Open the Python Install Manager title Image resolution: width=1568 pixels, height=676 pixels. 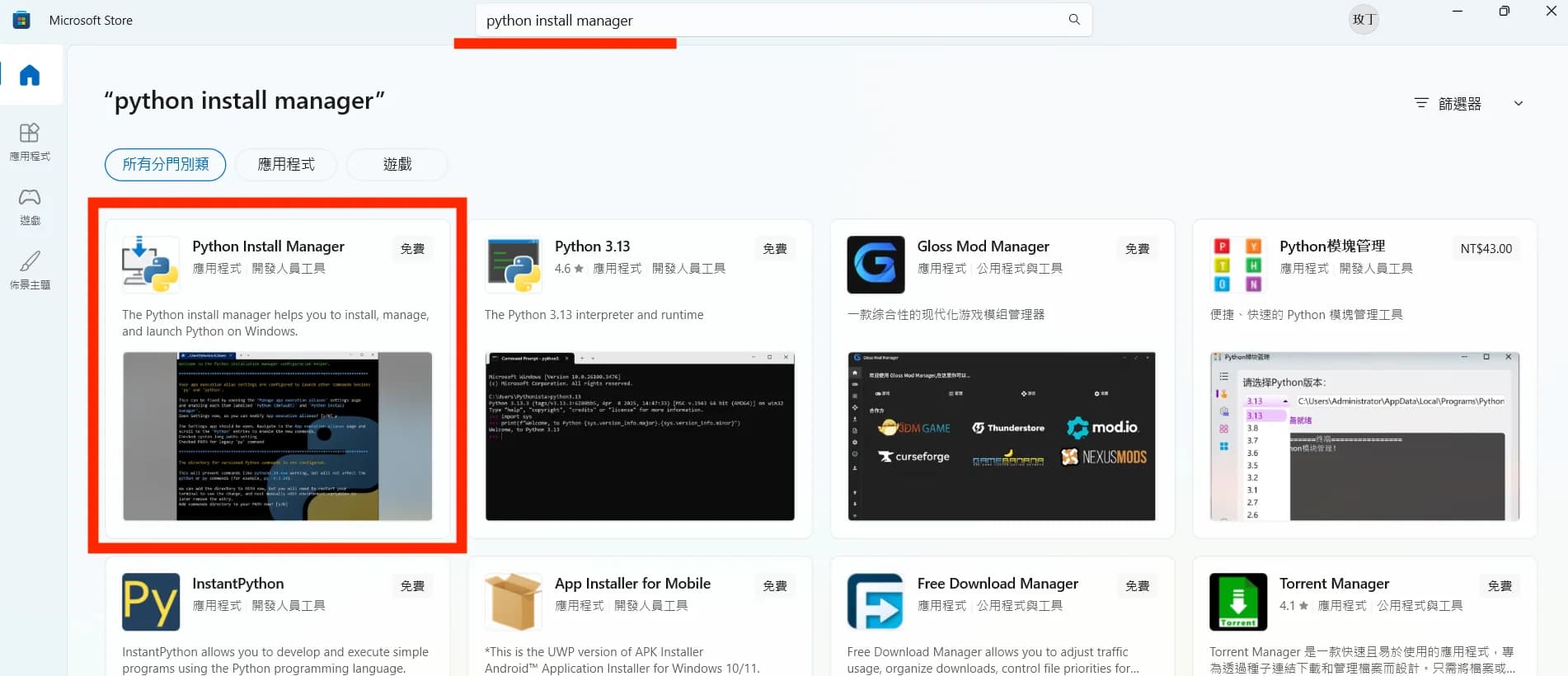click(x=269, y=246)
